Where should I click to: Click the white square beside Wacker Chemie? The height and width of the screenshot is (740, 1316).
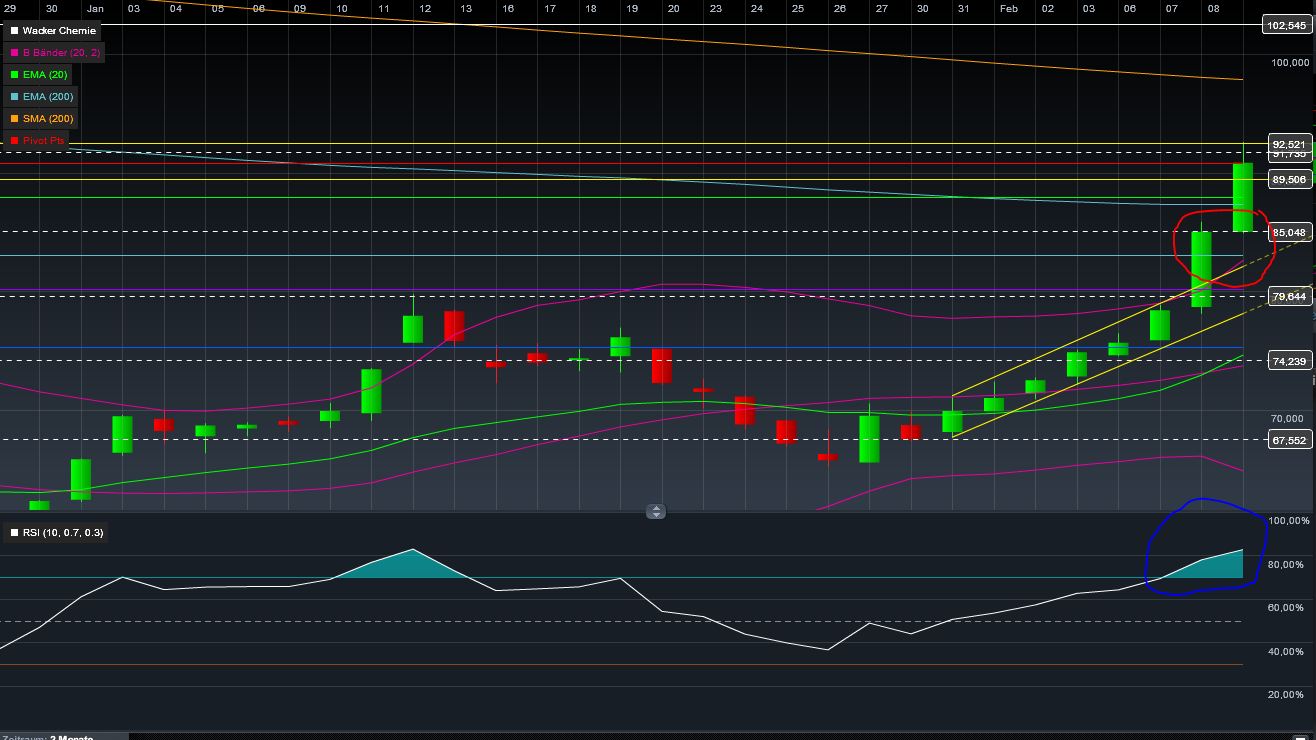pyautogui.click(x=14, y=31)
